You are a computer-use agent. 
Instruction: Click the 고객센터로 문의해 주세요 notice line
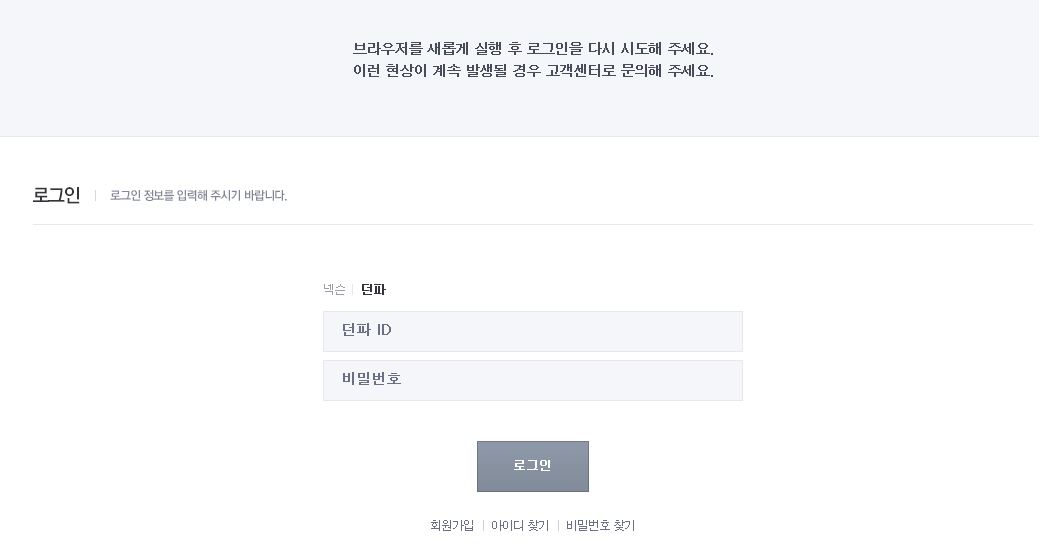point(533,70)
